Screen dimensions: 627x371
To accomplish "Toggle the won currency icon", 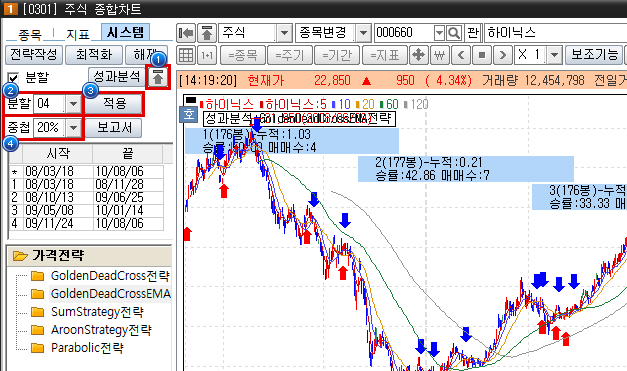I will (x=439, y=55).
